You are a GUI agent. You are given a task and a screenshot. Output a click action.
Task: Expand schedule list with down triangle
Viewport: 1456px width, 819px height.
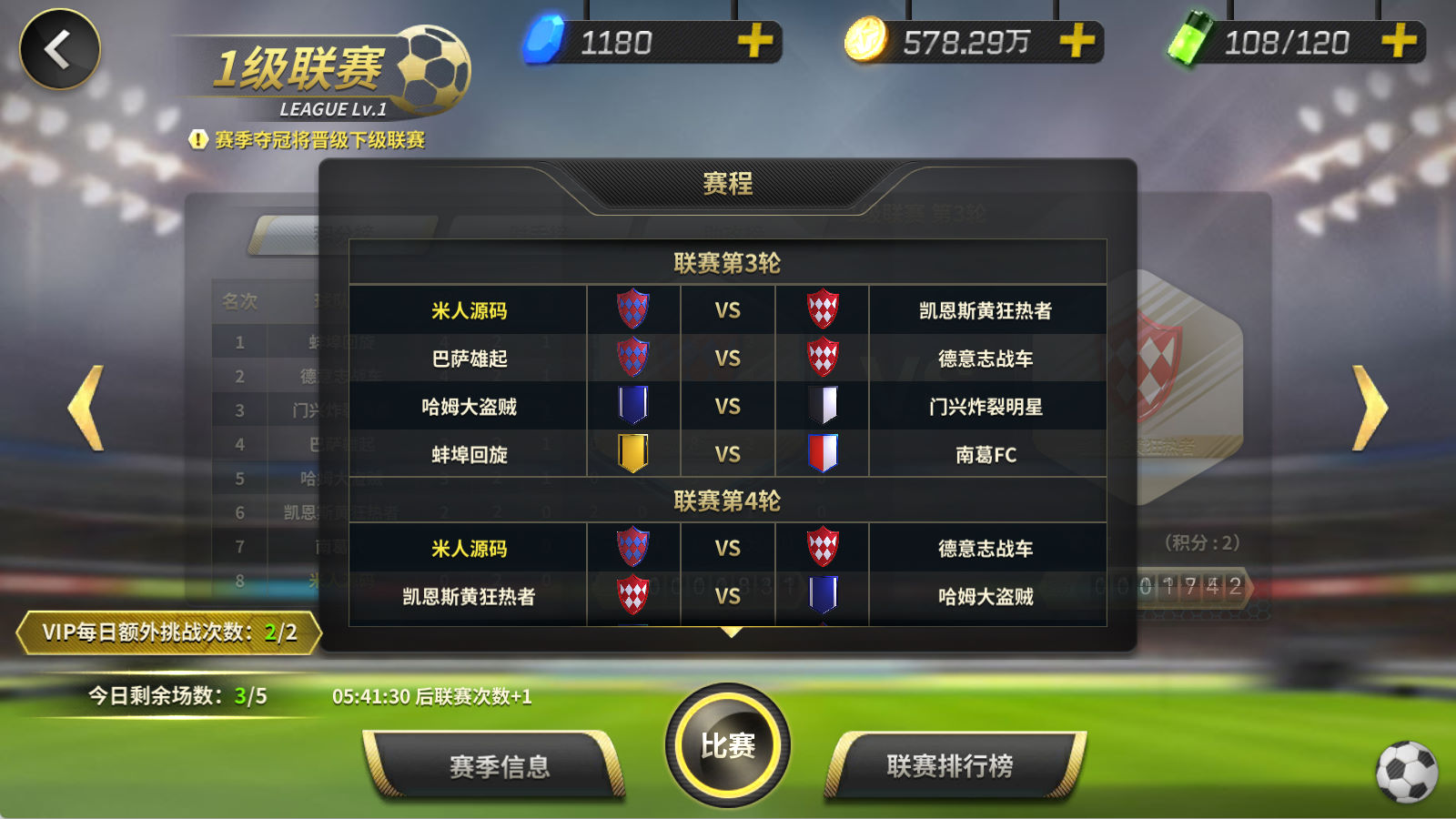731,632
